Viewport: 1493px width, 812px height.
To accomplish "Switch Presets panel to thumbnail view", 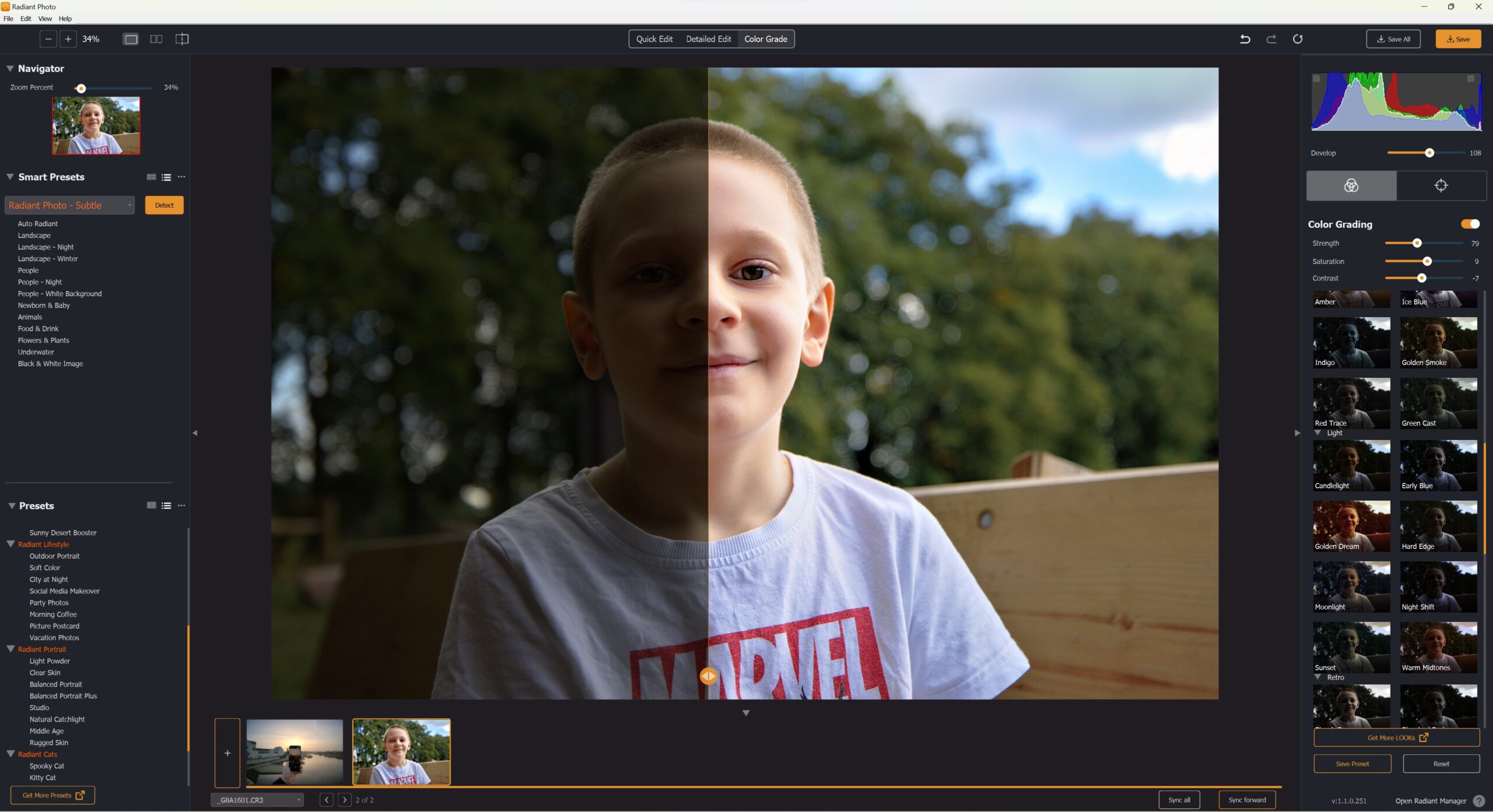I will [x=152, y=505].
